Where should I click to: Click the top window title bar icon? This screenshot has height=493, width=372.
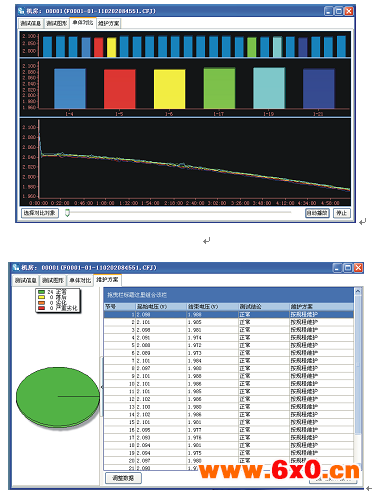click(21, 11)
